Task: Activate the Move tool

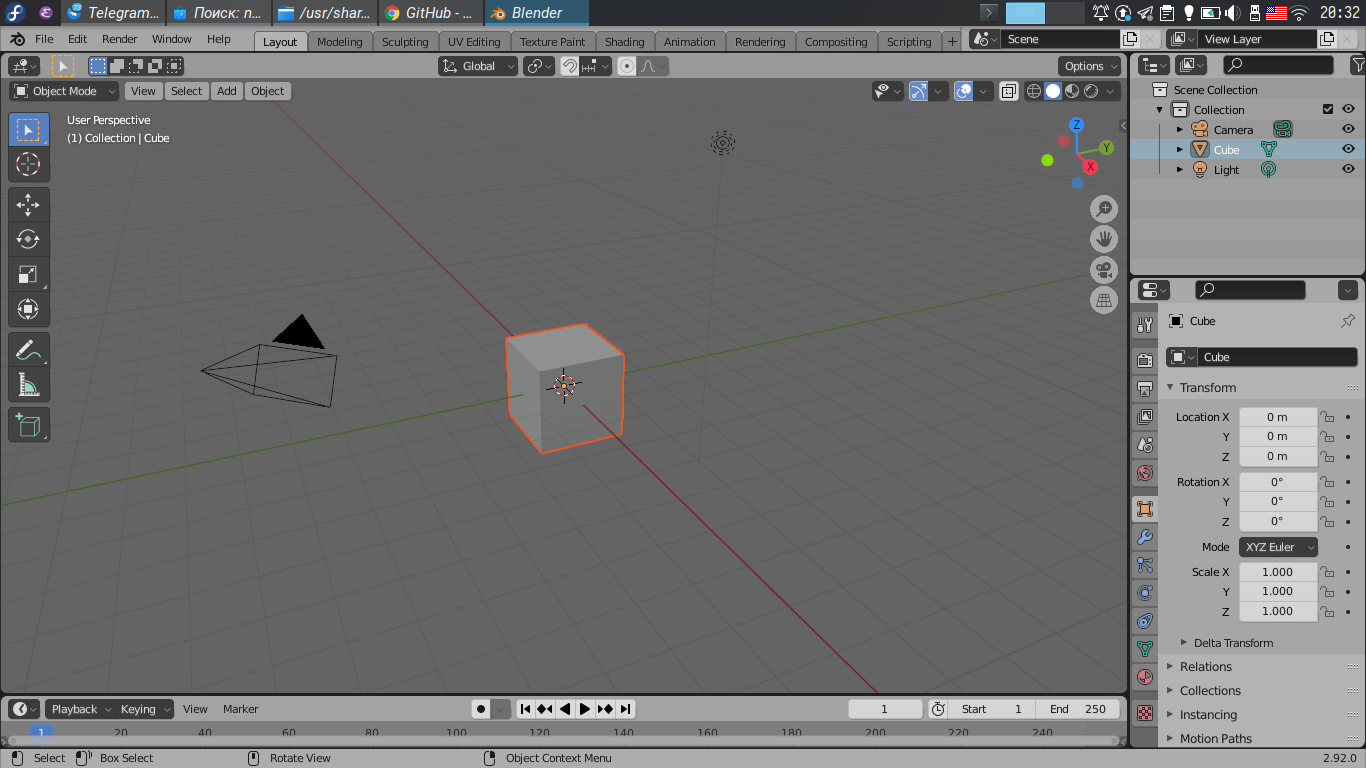Action: tap(29, 205)
